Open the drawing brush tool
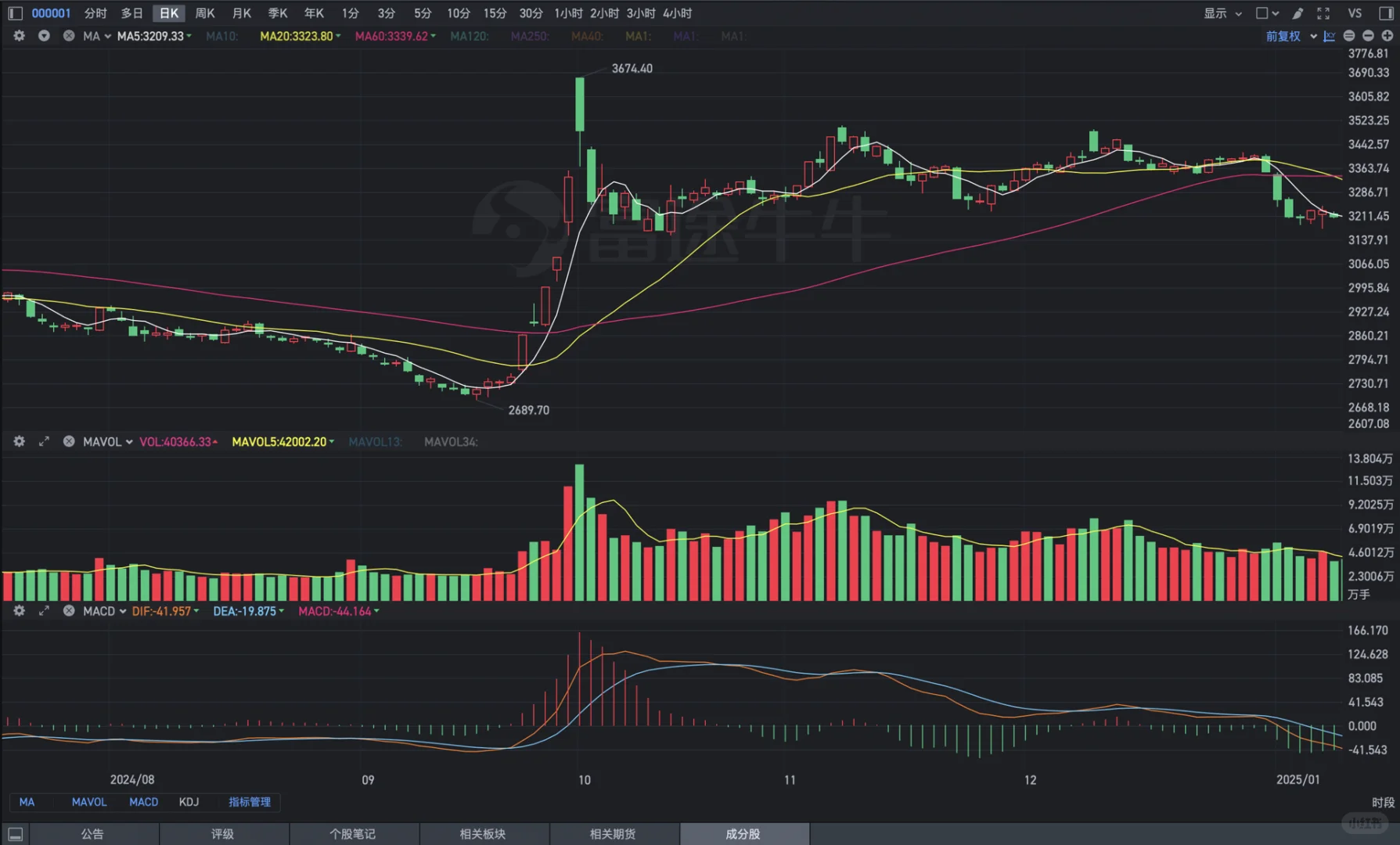1400x845 pixels. [1297, 13]
